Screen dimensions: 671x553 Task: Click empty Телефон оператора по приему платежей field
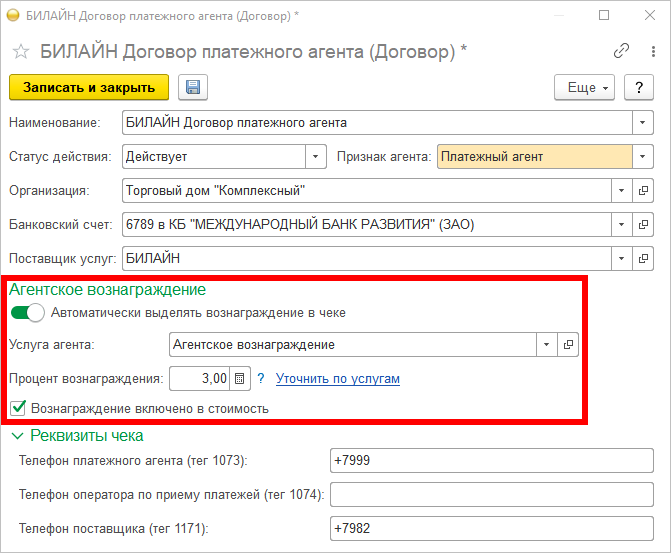pyautogui.click(x=492, y=495)
